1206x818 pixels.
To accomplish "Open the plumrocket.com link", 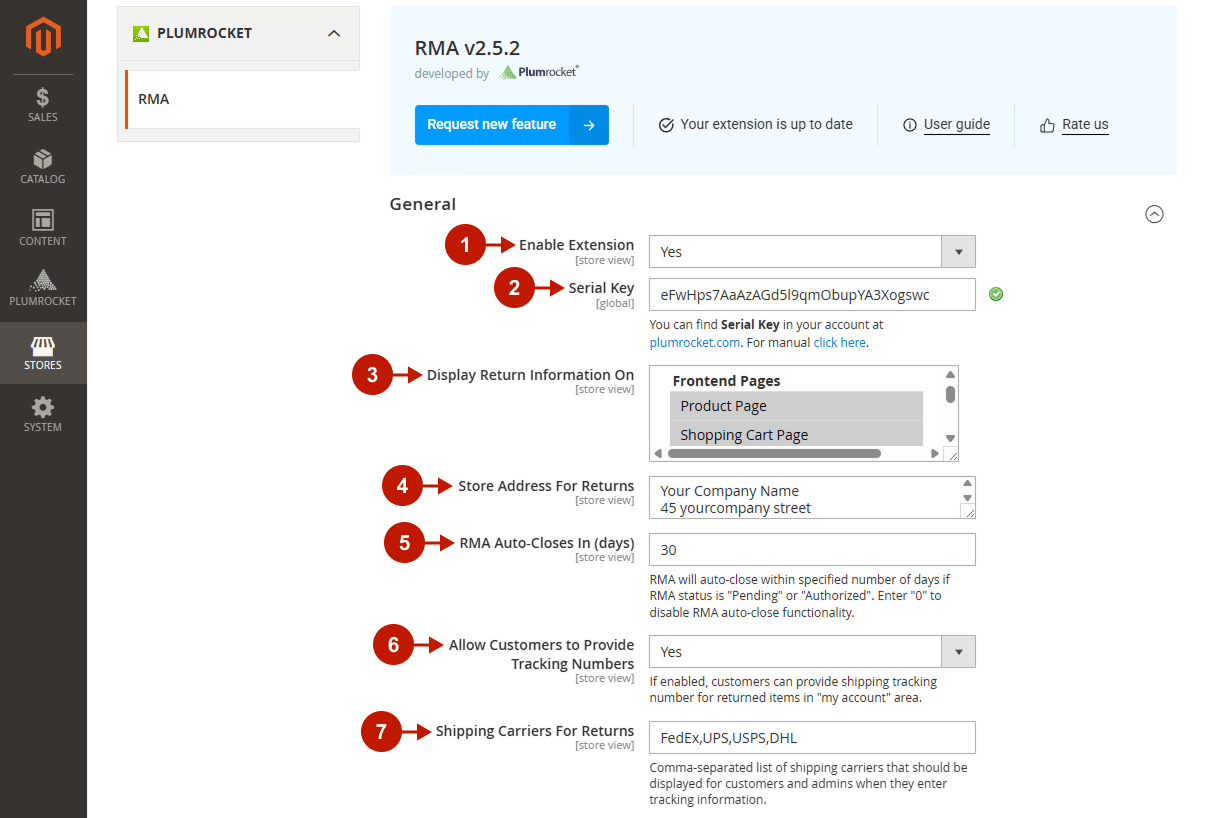I will pyautogui.click(x=695, y=342).
